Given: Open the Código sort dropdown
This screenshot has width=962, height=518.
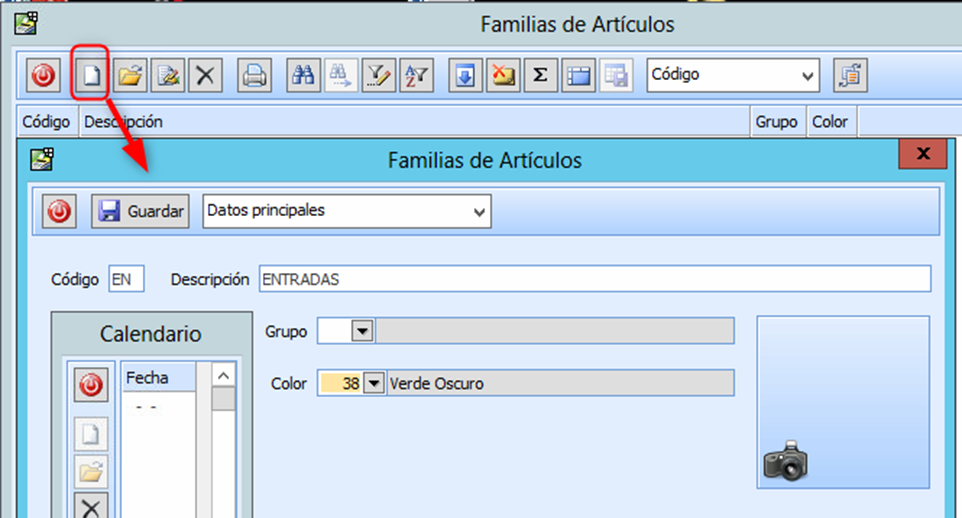Looking at the screenshot, I should tap(807, 75).
